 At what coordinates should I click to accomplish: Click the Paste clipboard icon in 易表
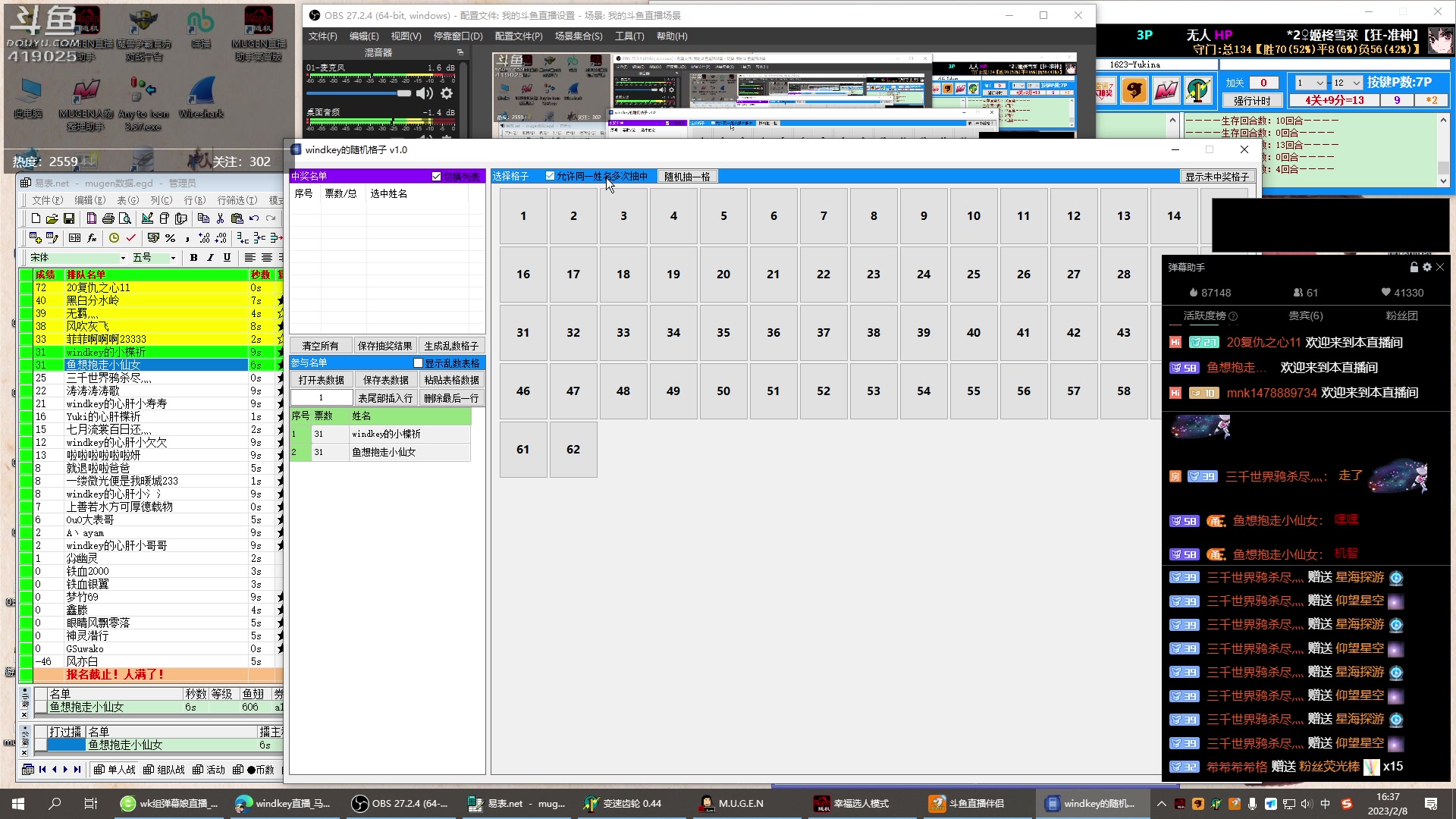(x=237, y=218)
